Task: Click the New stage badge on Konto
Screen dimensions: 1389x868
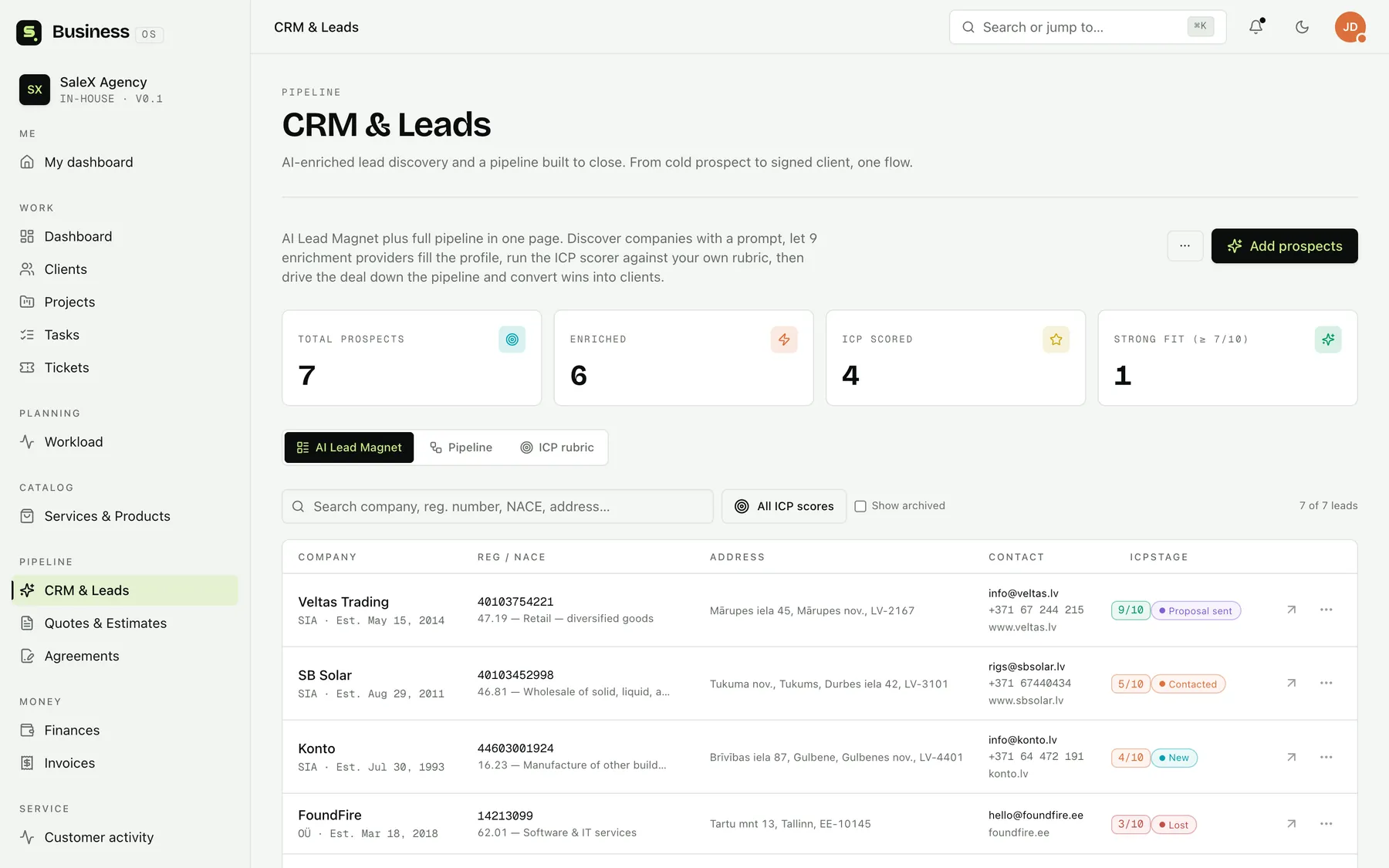Action: (1174, 758)
